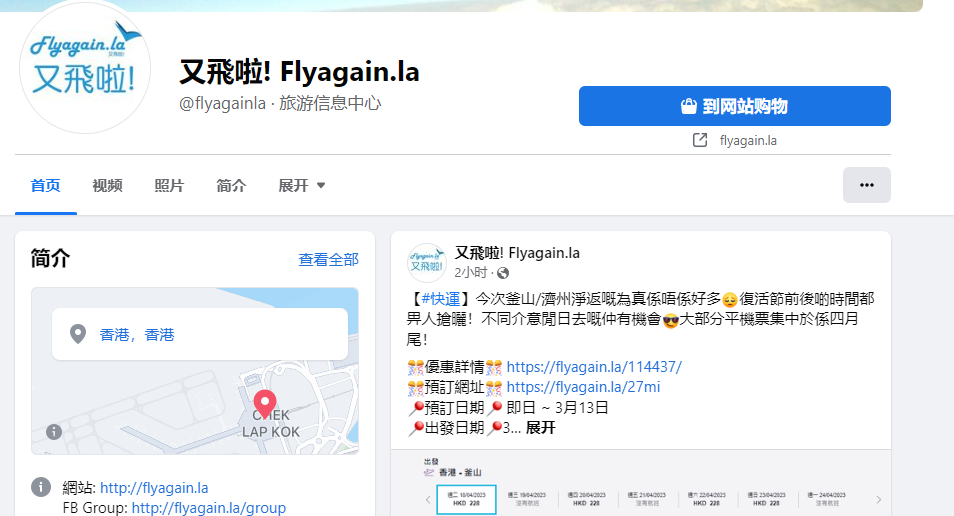Select the 22/04/2023 fare cell
The width and height of the screenshot is (954, 516).
pyautogui.click(x=706, y=499)
